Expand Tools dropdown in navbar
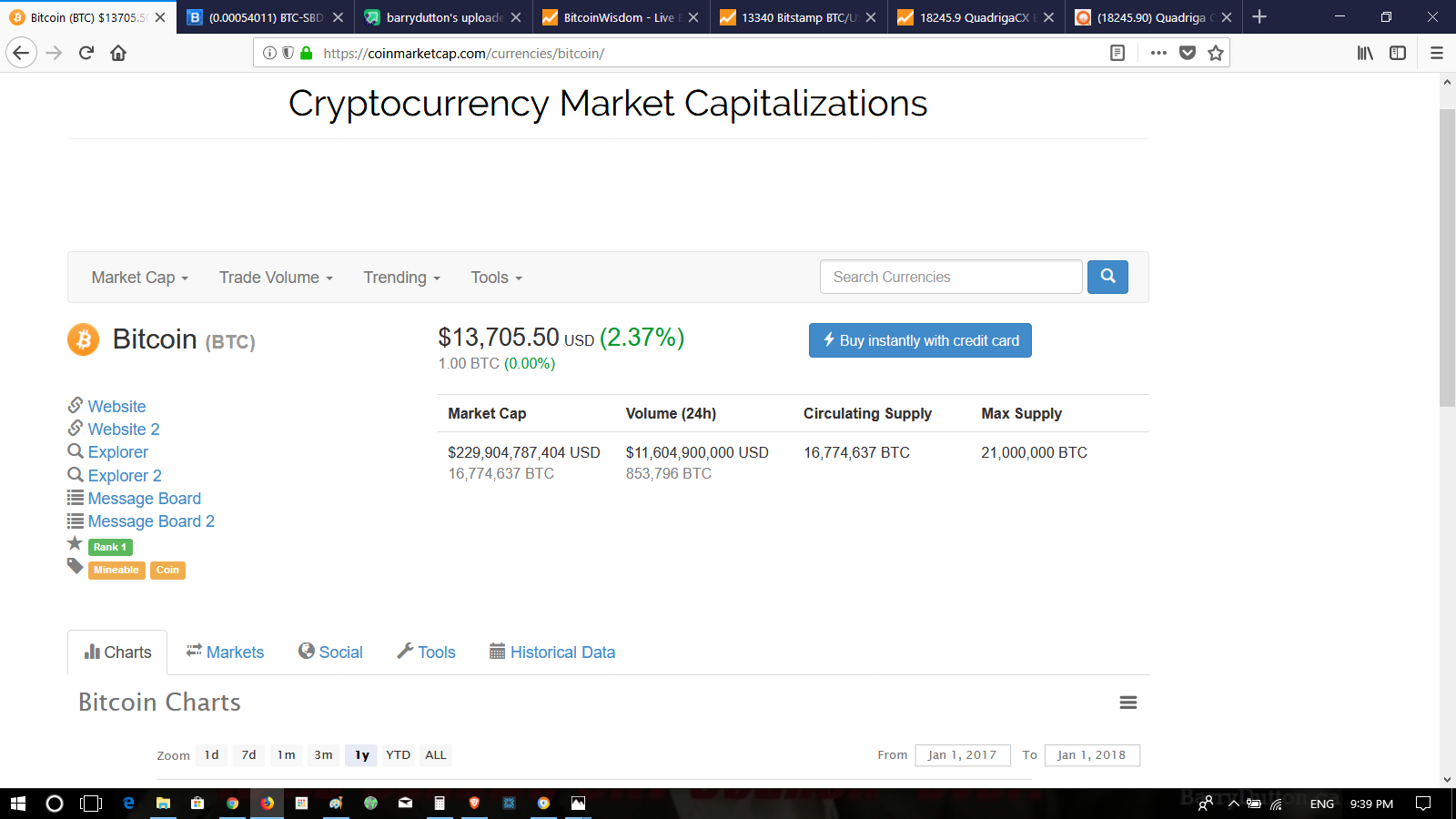Screen dimensions: 1456x819 pyautogui.click(x=496, y=278)
